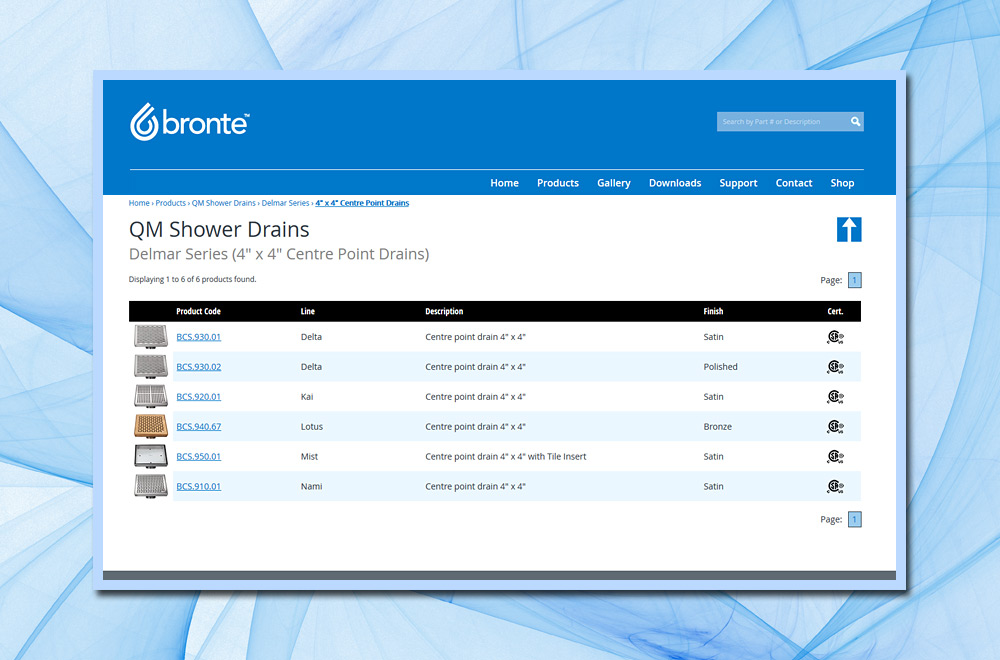Open product code BCS.910.01 link

click(198, 486)
